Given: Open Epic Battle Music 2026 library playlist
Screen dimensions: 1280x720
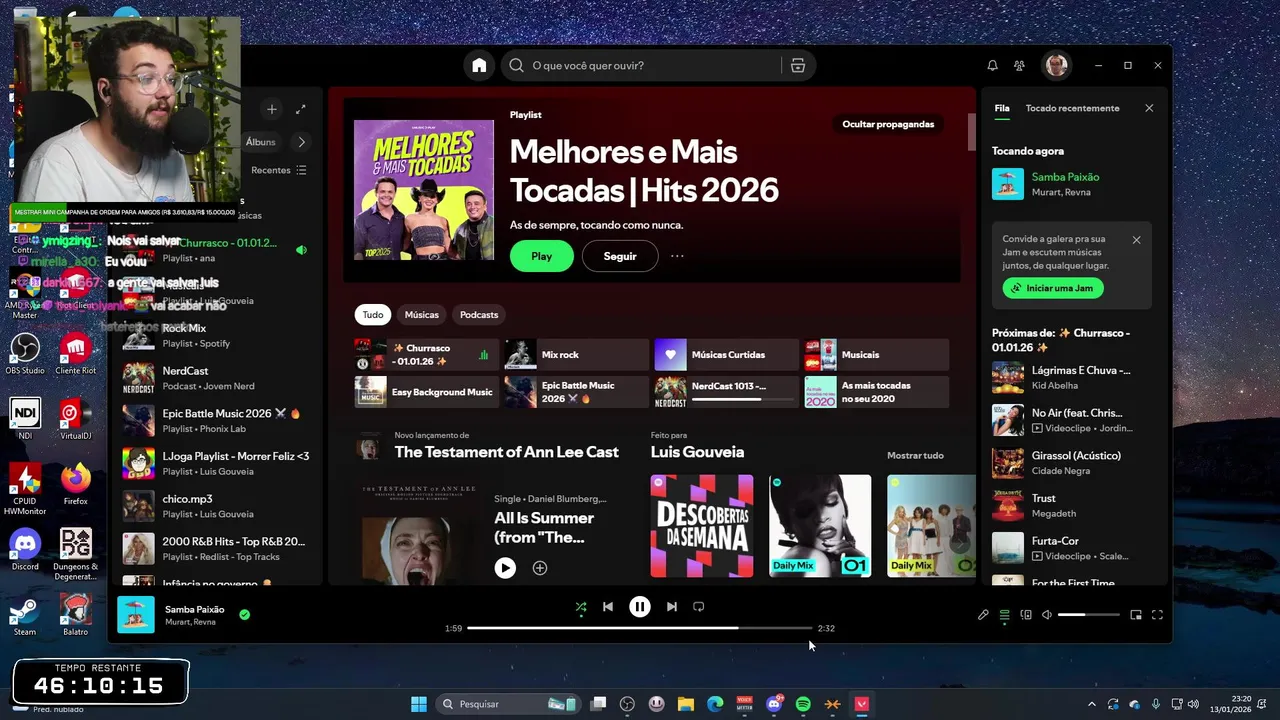Looking at the screenshot, I should point(217,421).
